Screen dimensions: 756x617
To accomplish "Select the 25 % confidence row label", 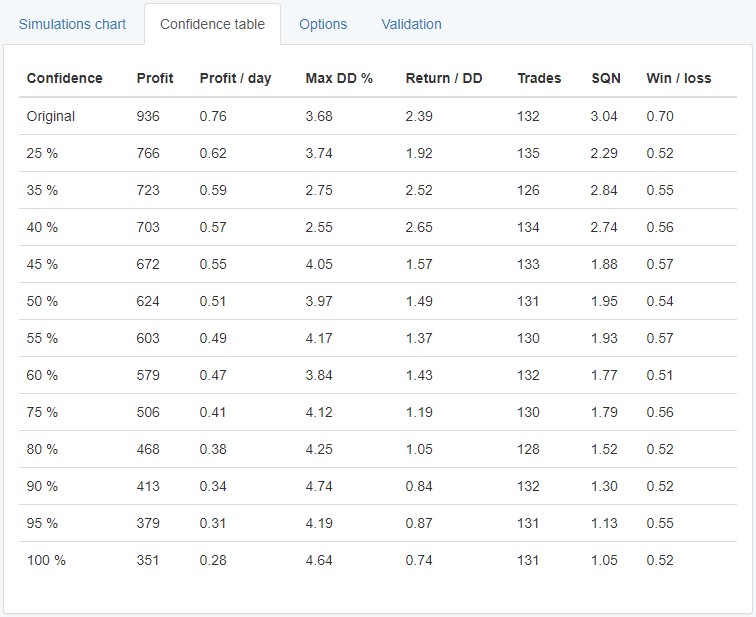I will [42, 153].
